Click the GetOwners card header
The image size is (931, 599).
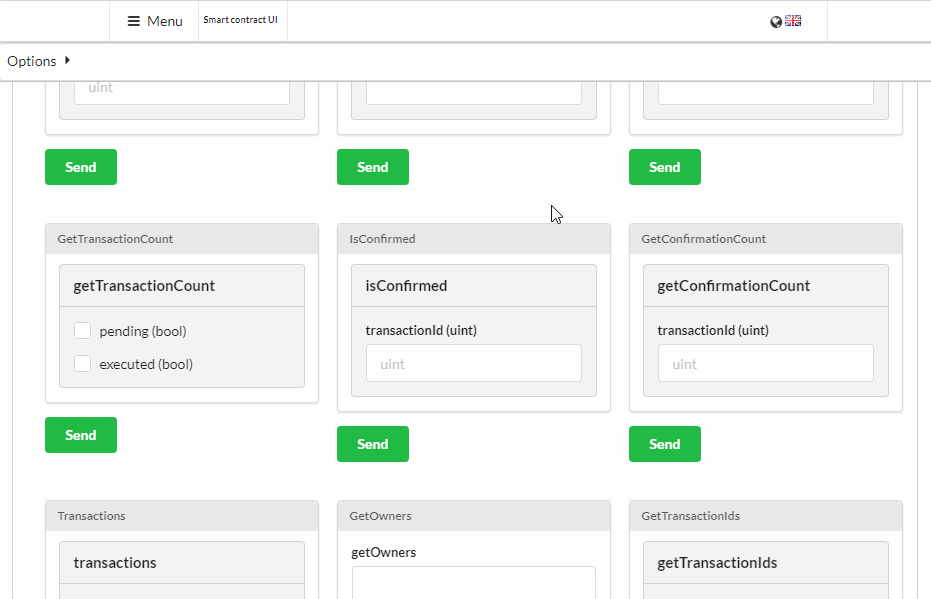point(474,516)
